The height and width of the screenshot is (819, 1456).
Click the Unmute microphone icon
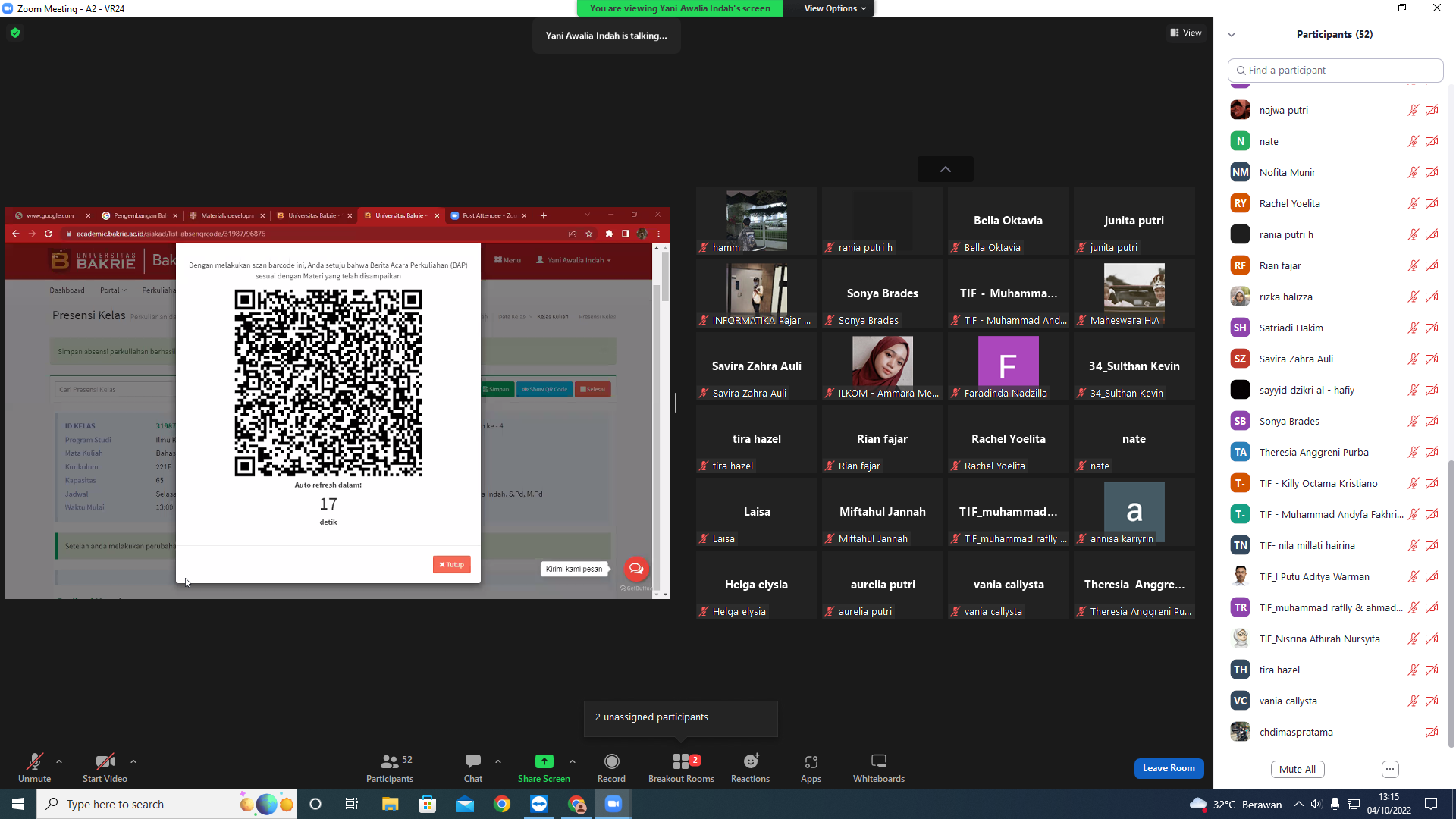coord(34,761)
